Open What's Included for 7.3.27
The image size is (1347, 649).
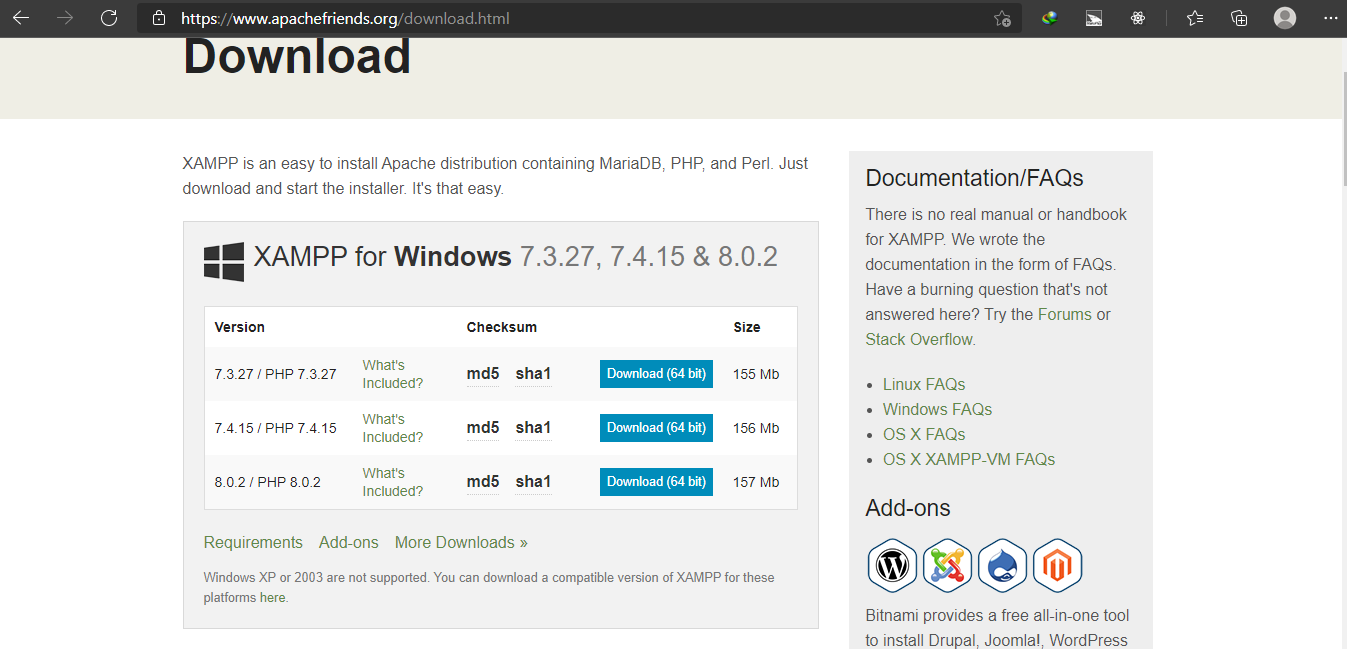(x=392, y=374)
